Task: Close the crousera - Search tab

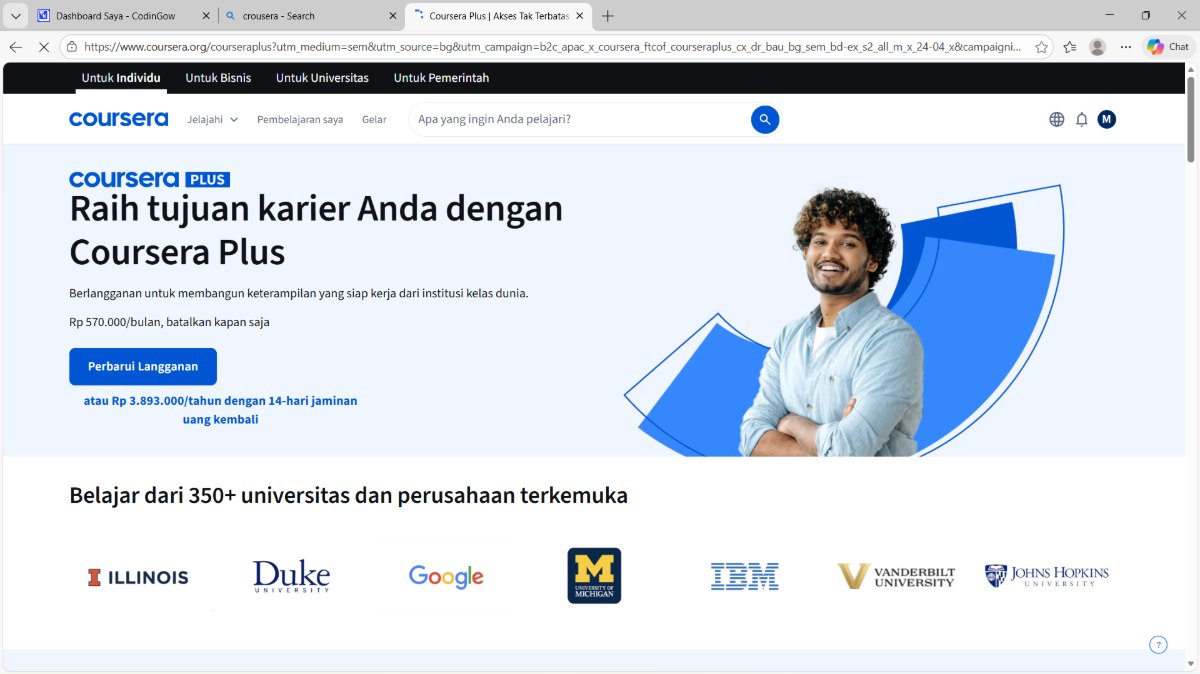Action: [x=391, y=16]
